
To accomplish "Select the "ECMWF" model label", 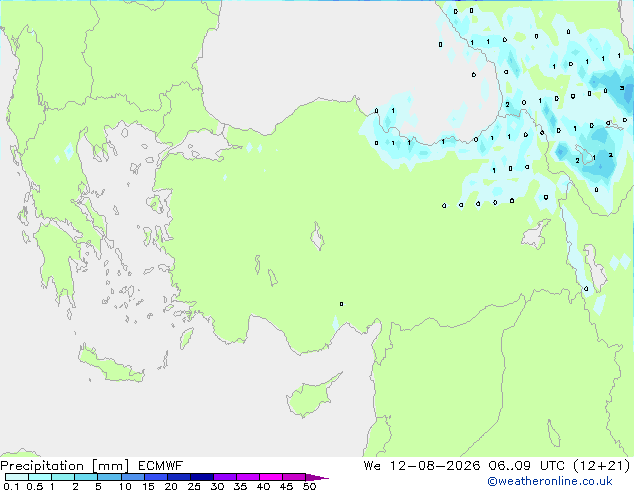I will 160,466.
